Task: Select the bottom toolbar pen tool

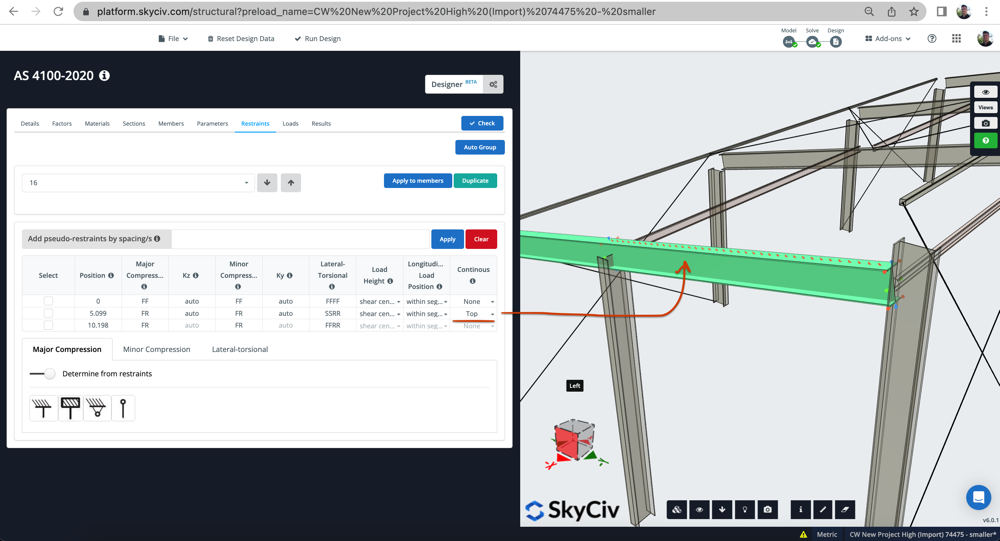Action: point(823,509)
